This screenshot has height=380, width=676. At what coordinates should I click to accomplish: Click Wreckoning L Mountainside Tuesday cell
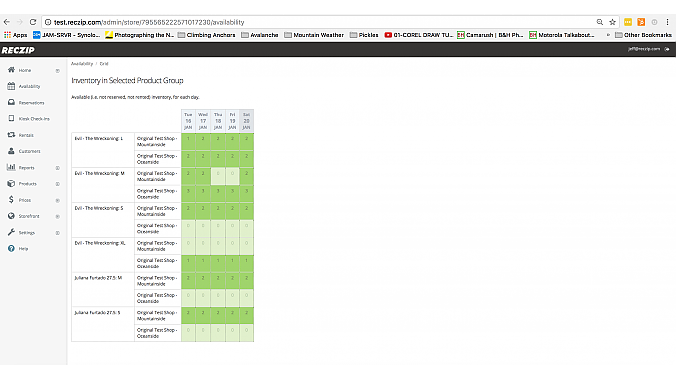188,141
